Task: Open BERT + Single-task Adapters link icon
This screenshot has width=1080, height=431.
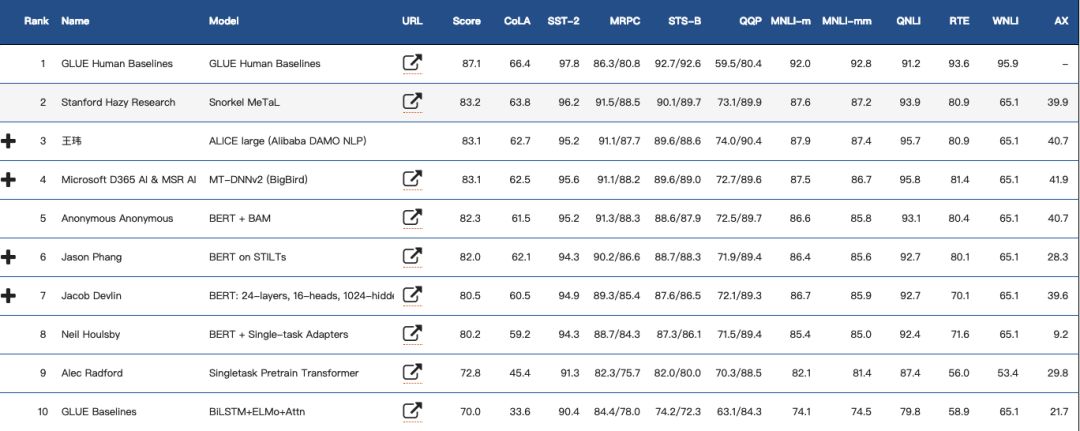Action: pos(411,334)
